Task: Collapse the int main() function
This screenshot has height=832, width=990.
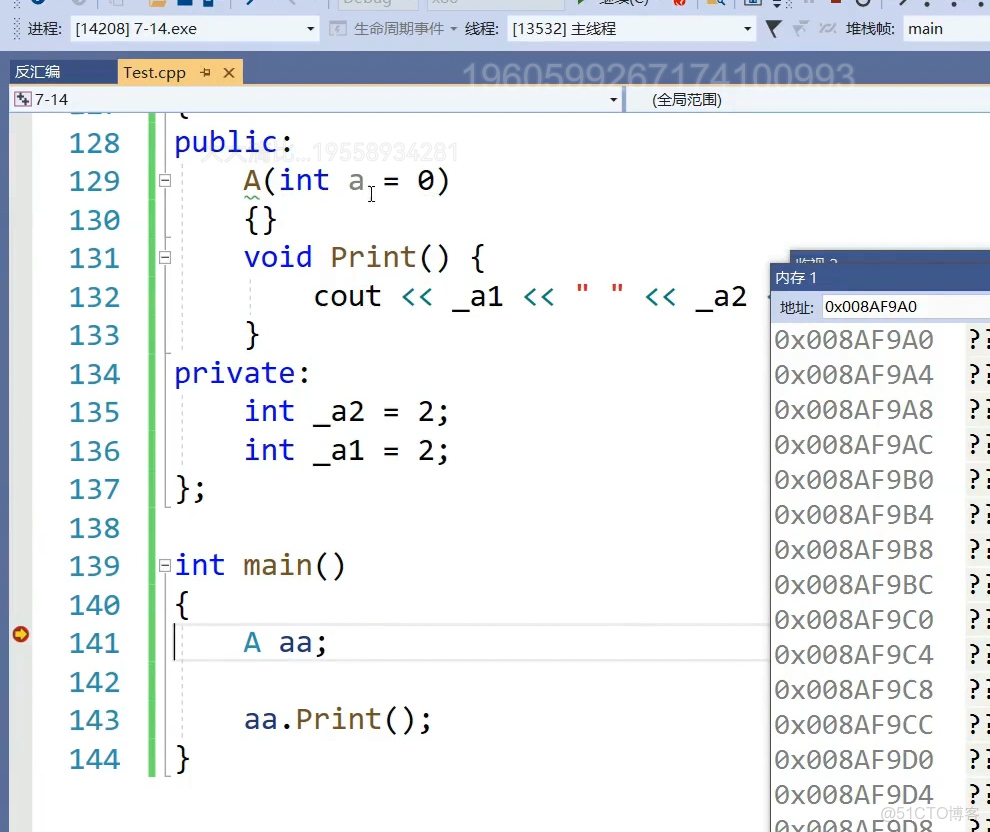Action: coord(165,566)
